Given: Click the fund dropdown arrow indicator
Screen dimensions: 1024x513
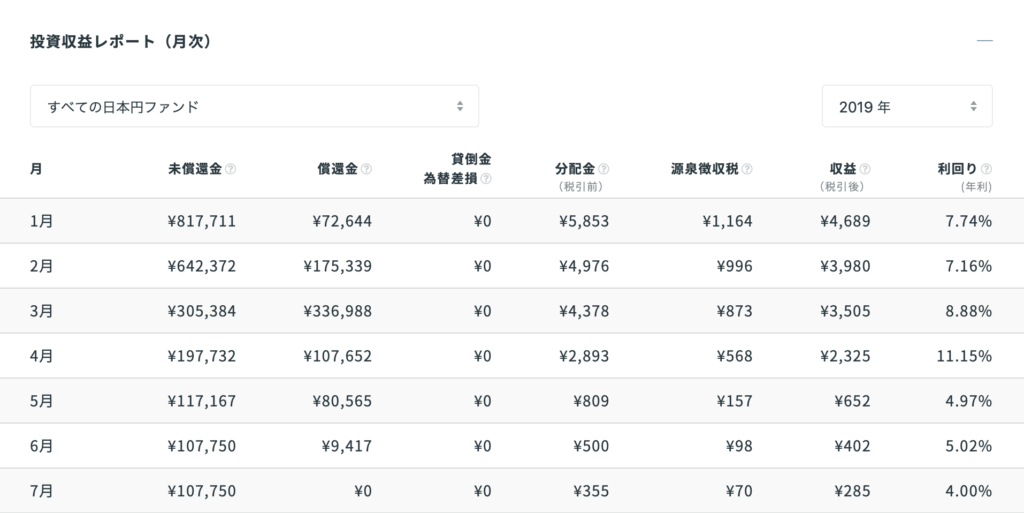Looking at the screenshot, I should (460, 106).
